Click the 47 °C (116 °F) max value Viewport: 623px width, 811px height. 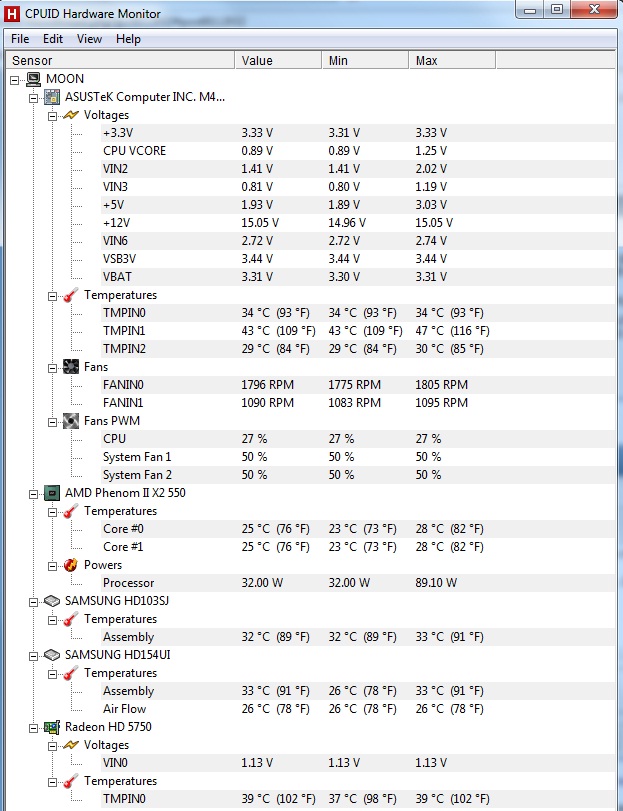click(x=452, y=331)
